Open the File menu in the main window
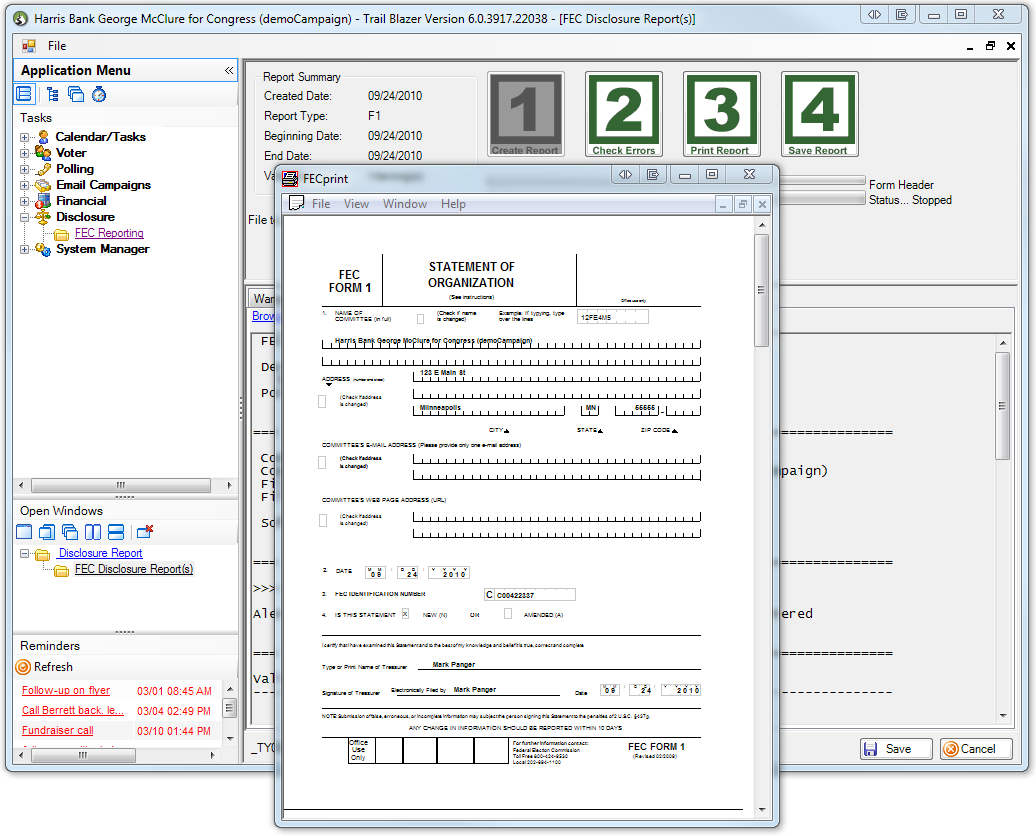This screenshot has width=1036, height=836. click(x=57, y=46)
